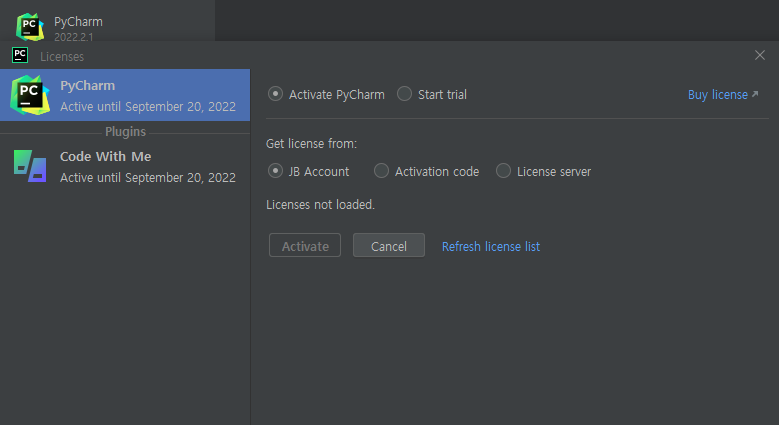Click Code With Me's 'Active until September 20, 2022'

pos(148,178)
